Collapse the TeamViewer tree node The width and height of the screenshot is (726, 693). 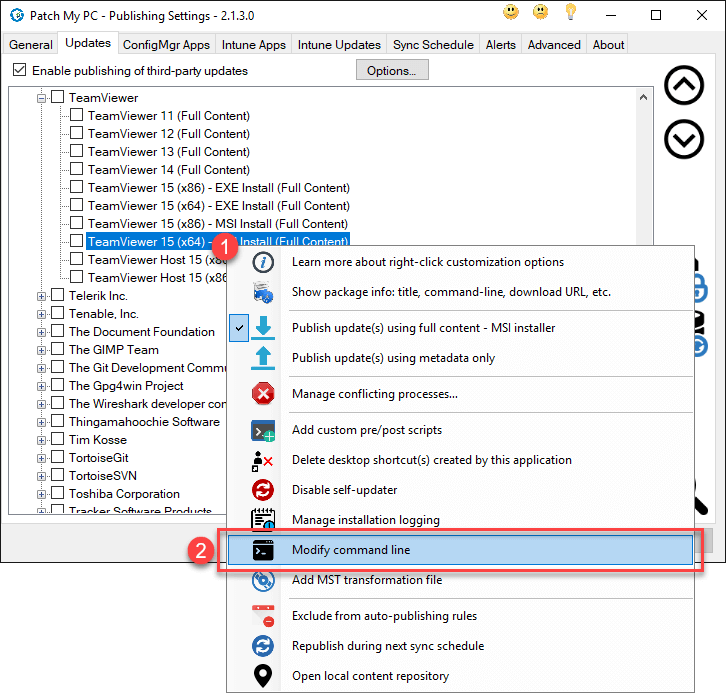click(42, 98)
